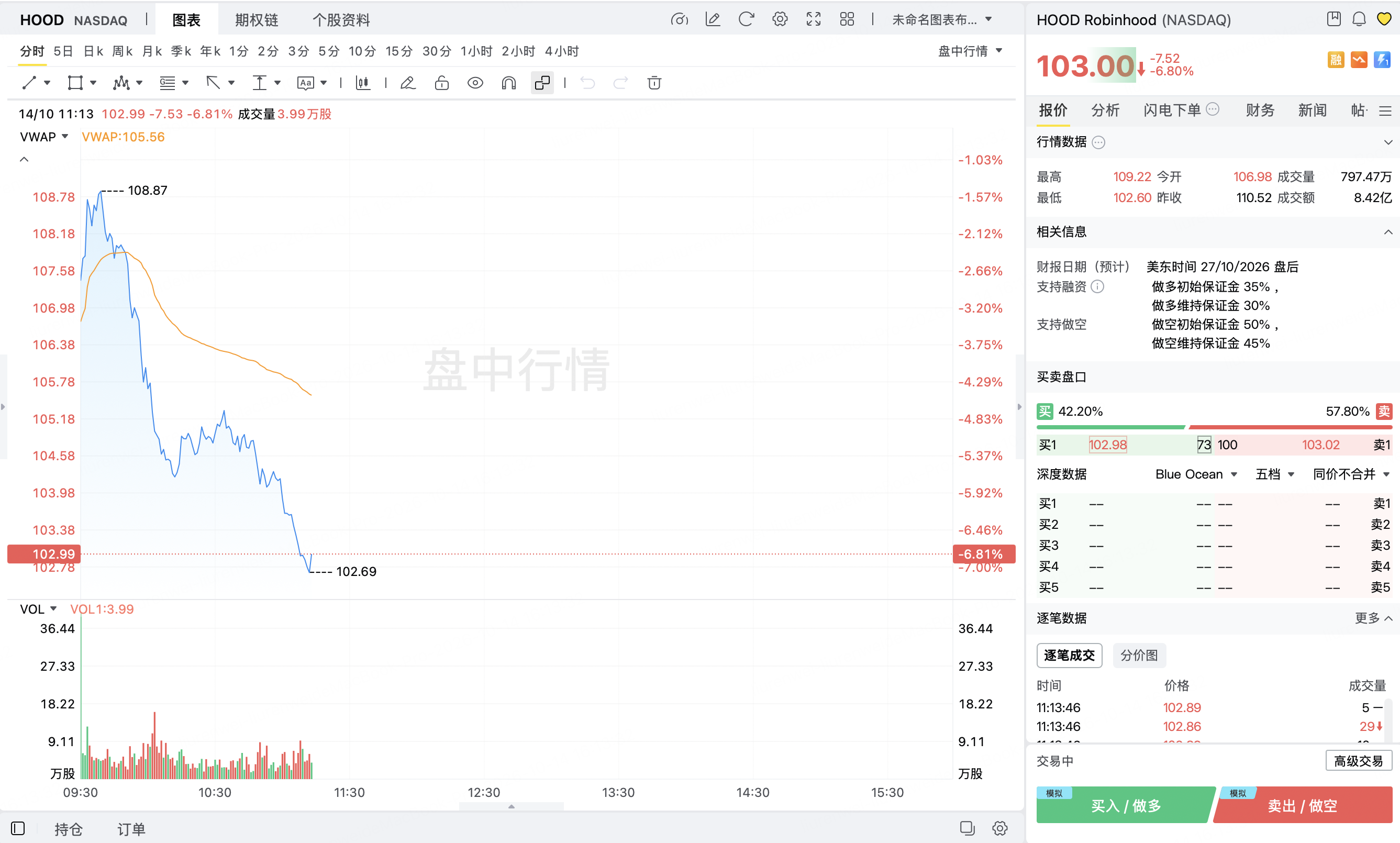
Task: Open the chart edit pencil icon
Action: pyautogui.click(x=713, y=19)
